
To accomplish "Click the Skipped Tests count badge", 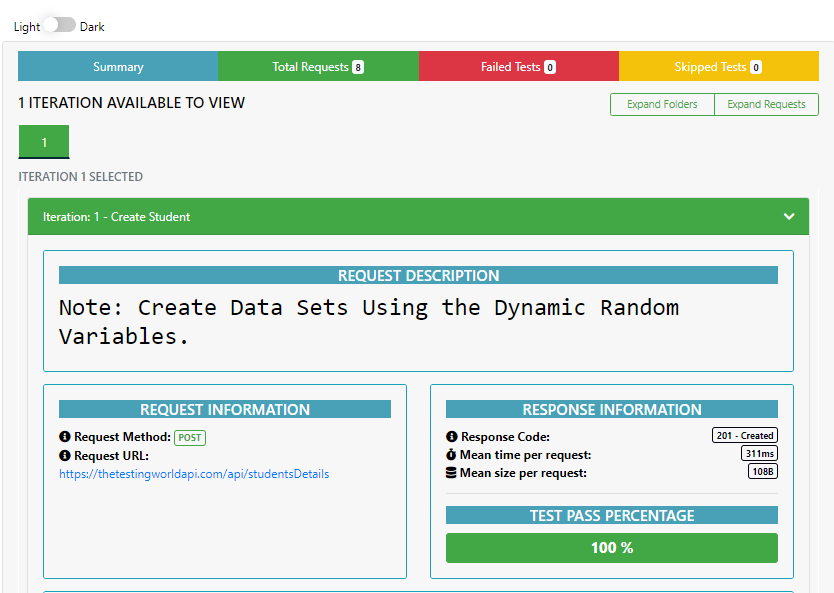I will 756,67.
